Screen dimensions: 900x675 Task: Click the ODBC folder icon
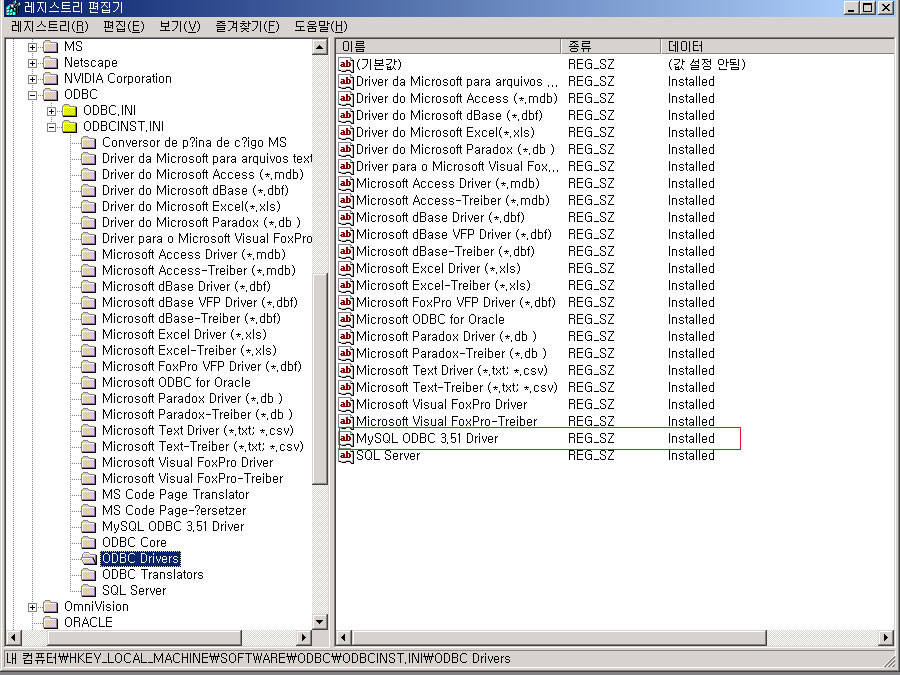click(51, 95)
